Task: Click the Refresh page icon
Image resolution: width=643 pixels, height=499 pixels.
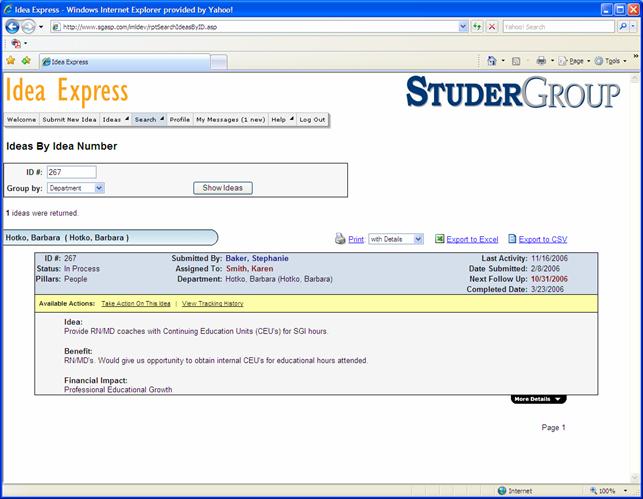Action: tap(477, 27)
